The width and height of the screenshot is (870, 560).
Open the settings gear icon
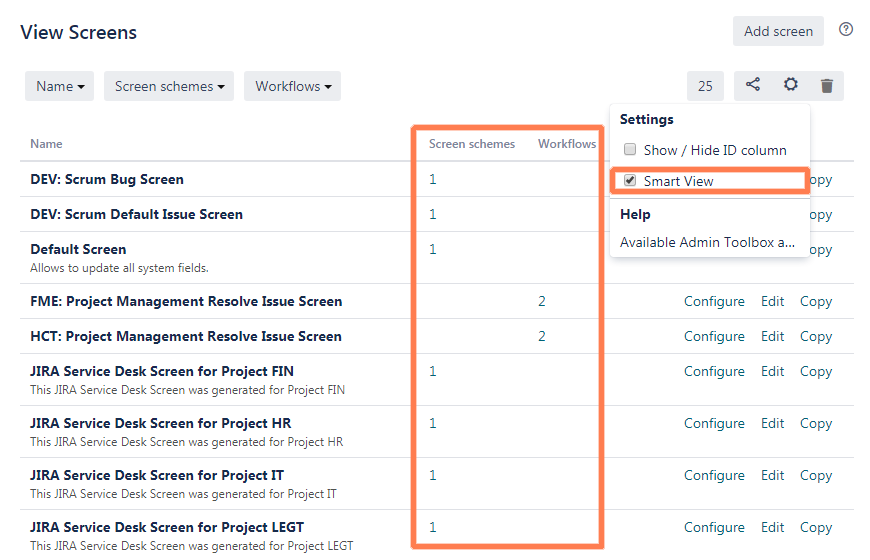coord(790,86)
